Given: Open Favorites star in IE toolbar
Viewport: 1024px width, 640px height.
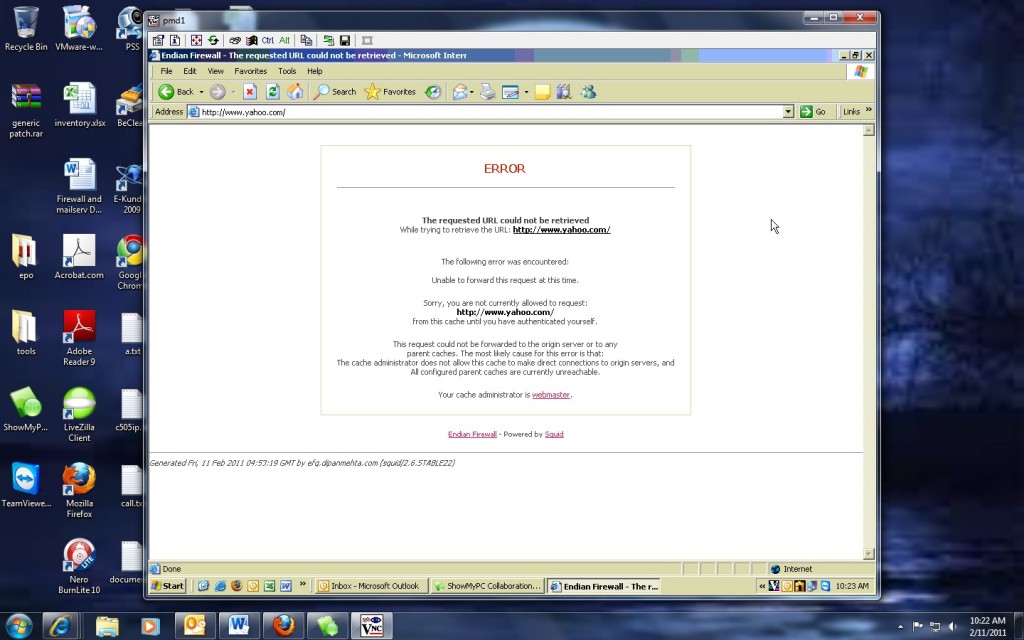Looking at the screenshot, I should click(x=372, y=92).
